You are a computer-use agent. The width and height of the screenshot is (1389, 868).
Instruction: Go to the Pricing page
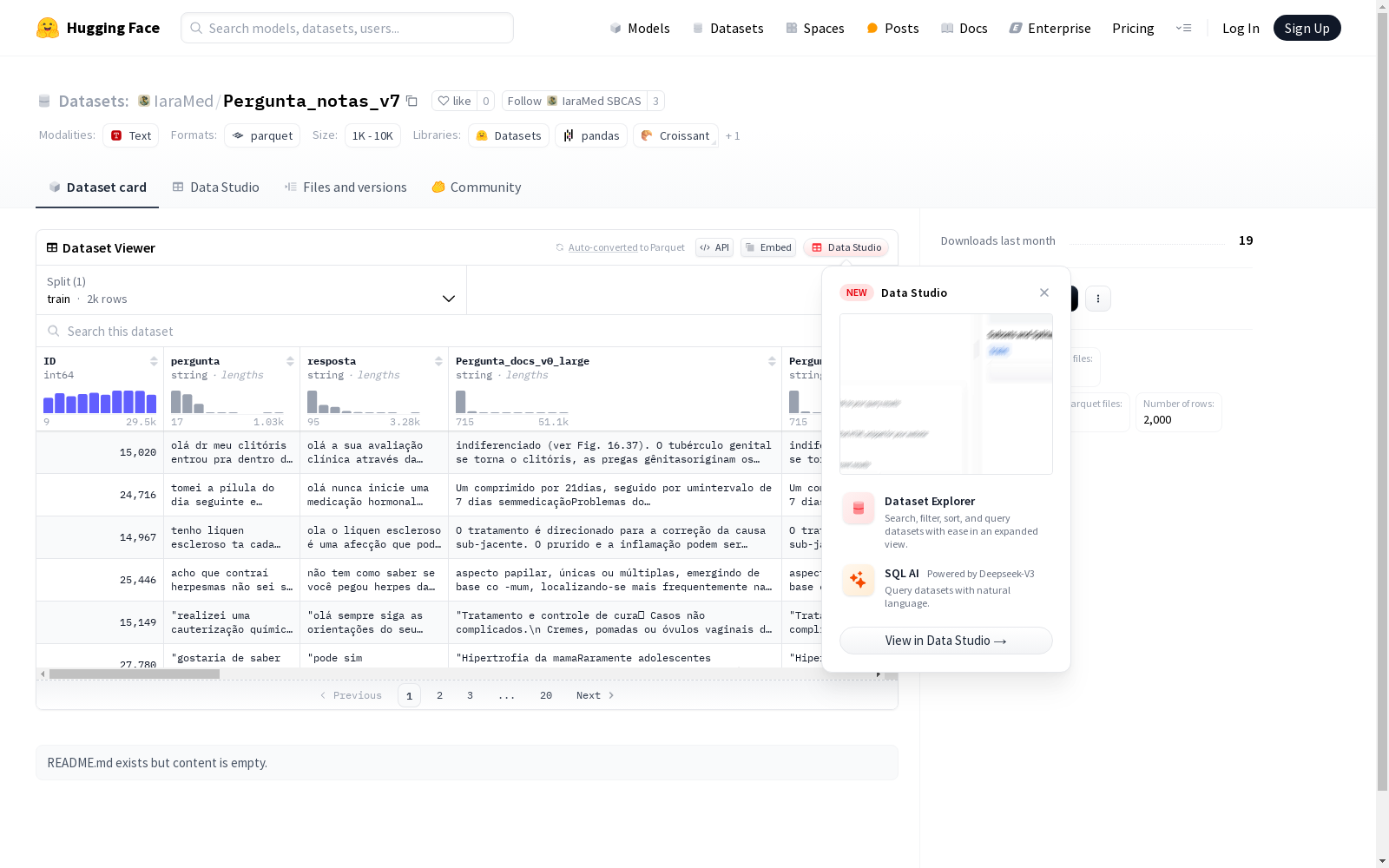[1133, 29]
